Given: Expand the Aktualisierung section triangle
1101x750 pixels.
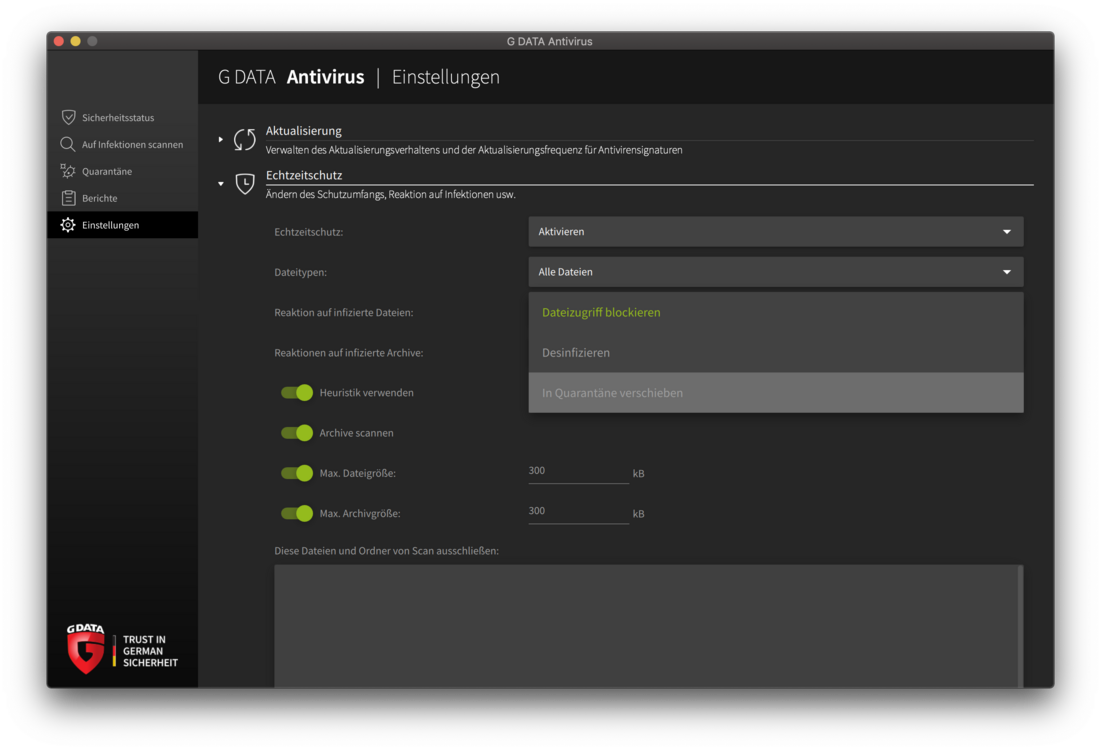Looking at the screenshot, I should click(x=220, y=140).
